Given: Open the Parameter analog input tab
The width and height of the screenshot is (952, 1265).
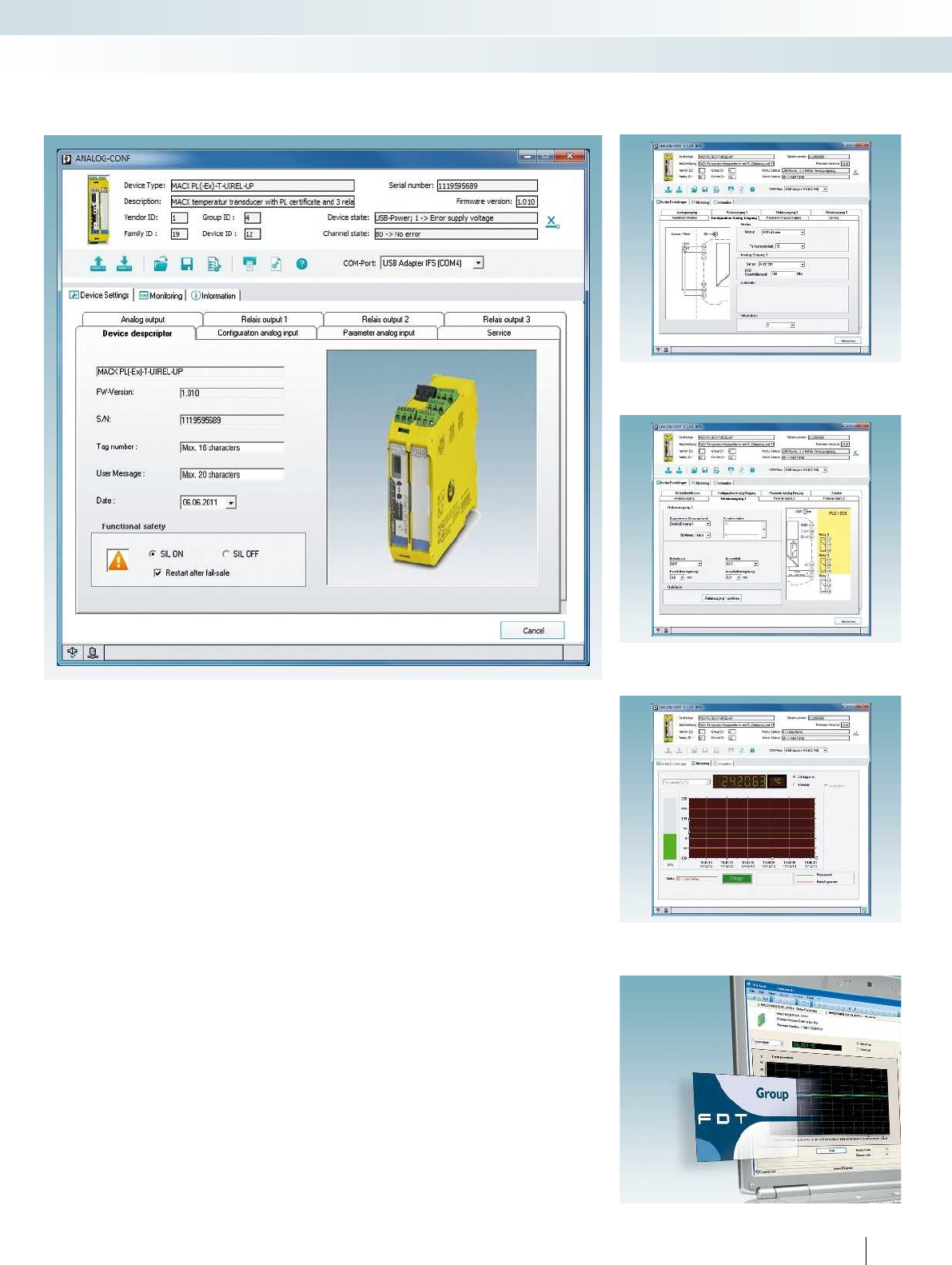Looking at the screenshot, I should point(378,333).
